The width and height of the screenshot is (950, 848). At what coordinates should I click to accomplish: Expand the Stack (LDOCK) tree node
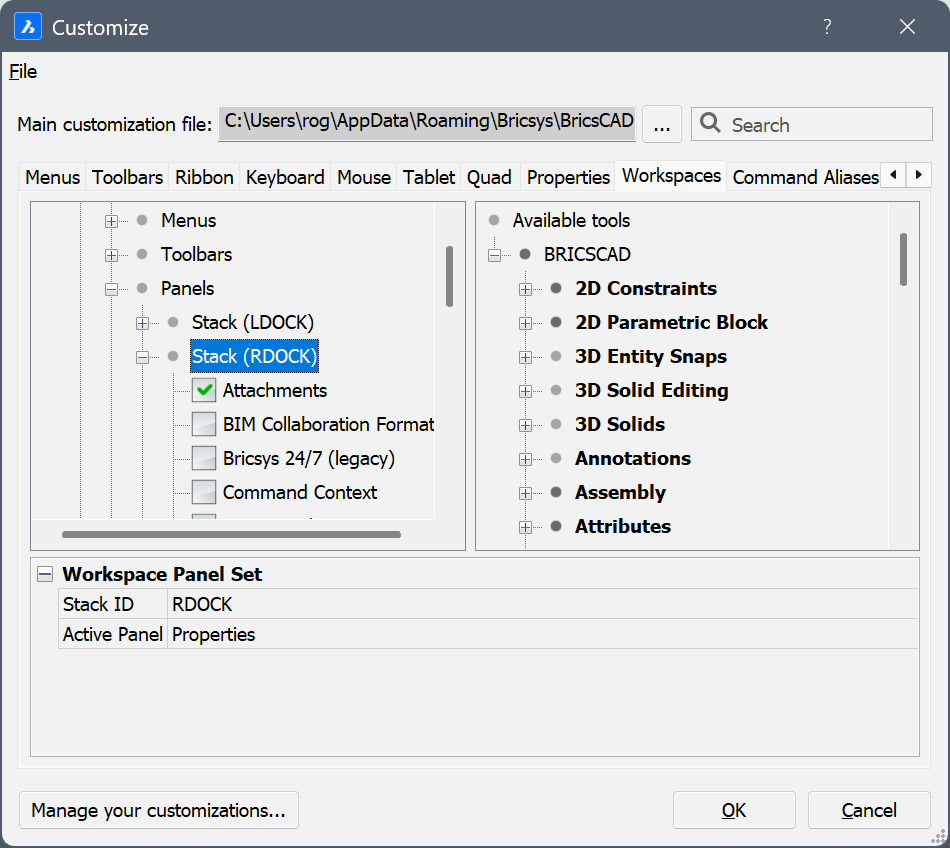coord(142,323)
